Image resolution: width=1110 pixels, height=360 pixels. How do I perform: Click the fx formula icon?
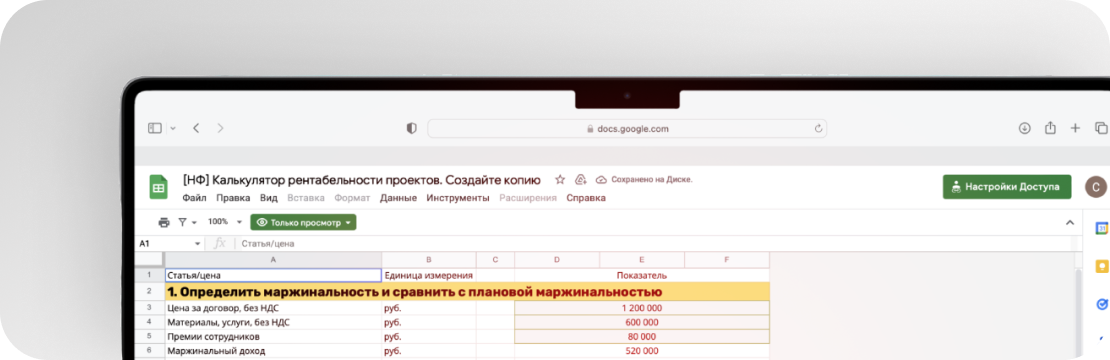(220, 243)
